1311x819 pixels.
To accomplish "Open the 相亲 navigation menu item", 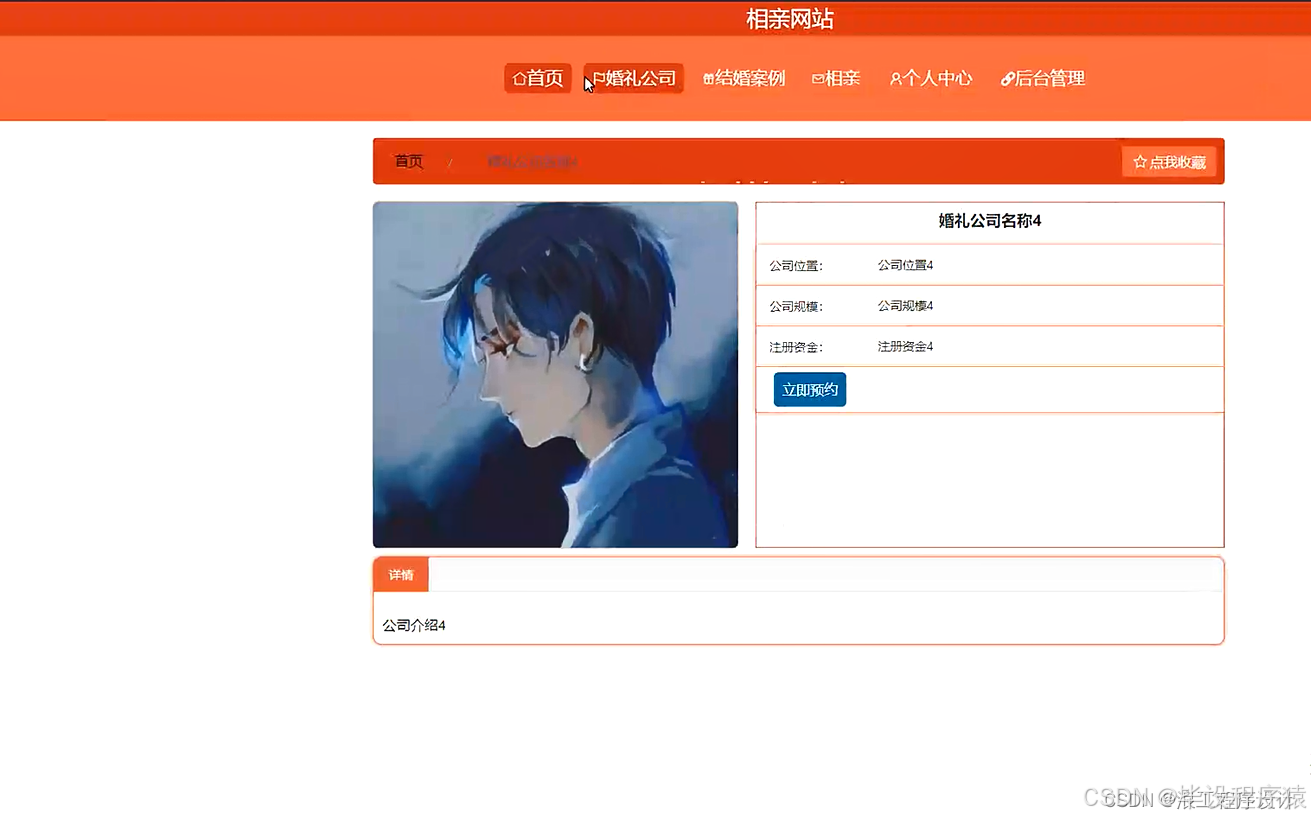I will tap(836, 78).
